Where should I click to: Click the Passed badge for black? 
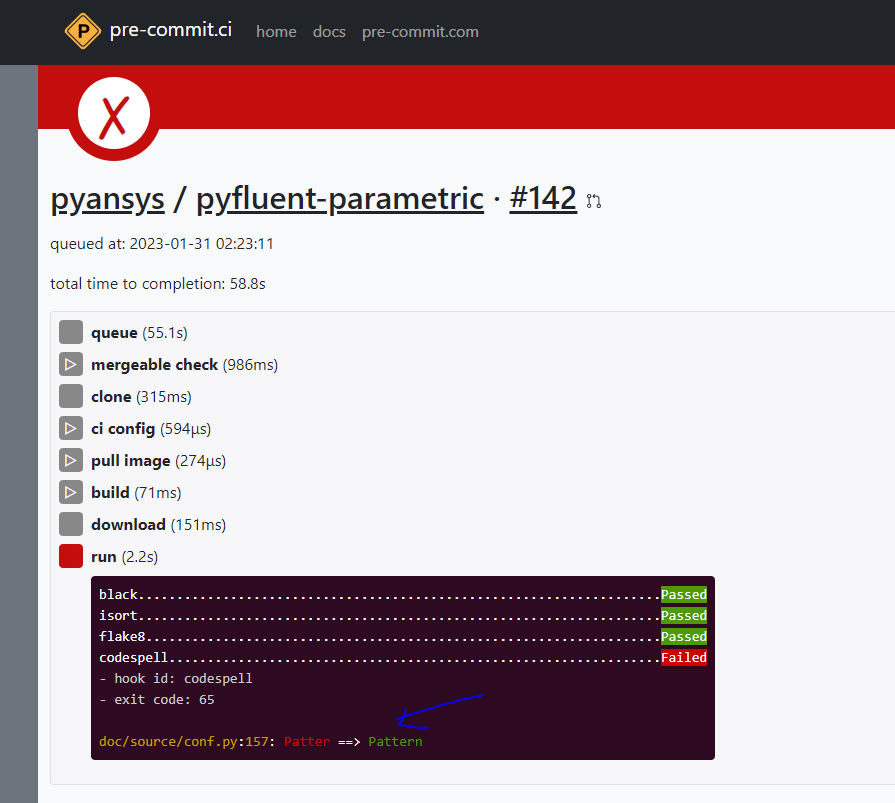point(684,595)
